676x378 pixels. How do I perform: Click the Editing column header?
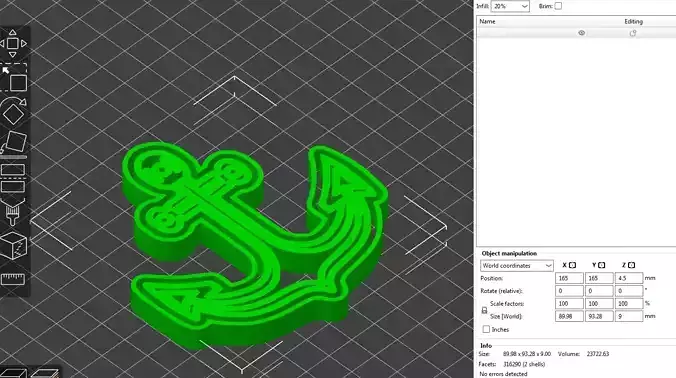click(633, 21)
